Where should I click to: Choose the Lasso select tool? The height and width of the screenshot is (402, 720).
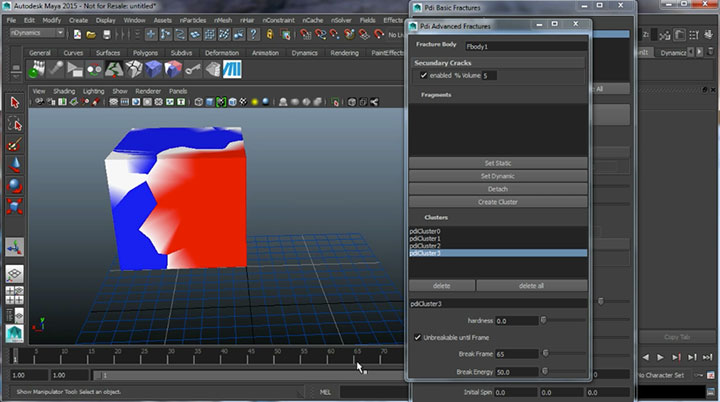coord(15,124)
